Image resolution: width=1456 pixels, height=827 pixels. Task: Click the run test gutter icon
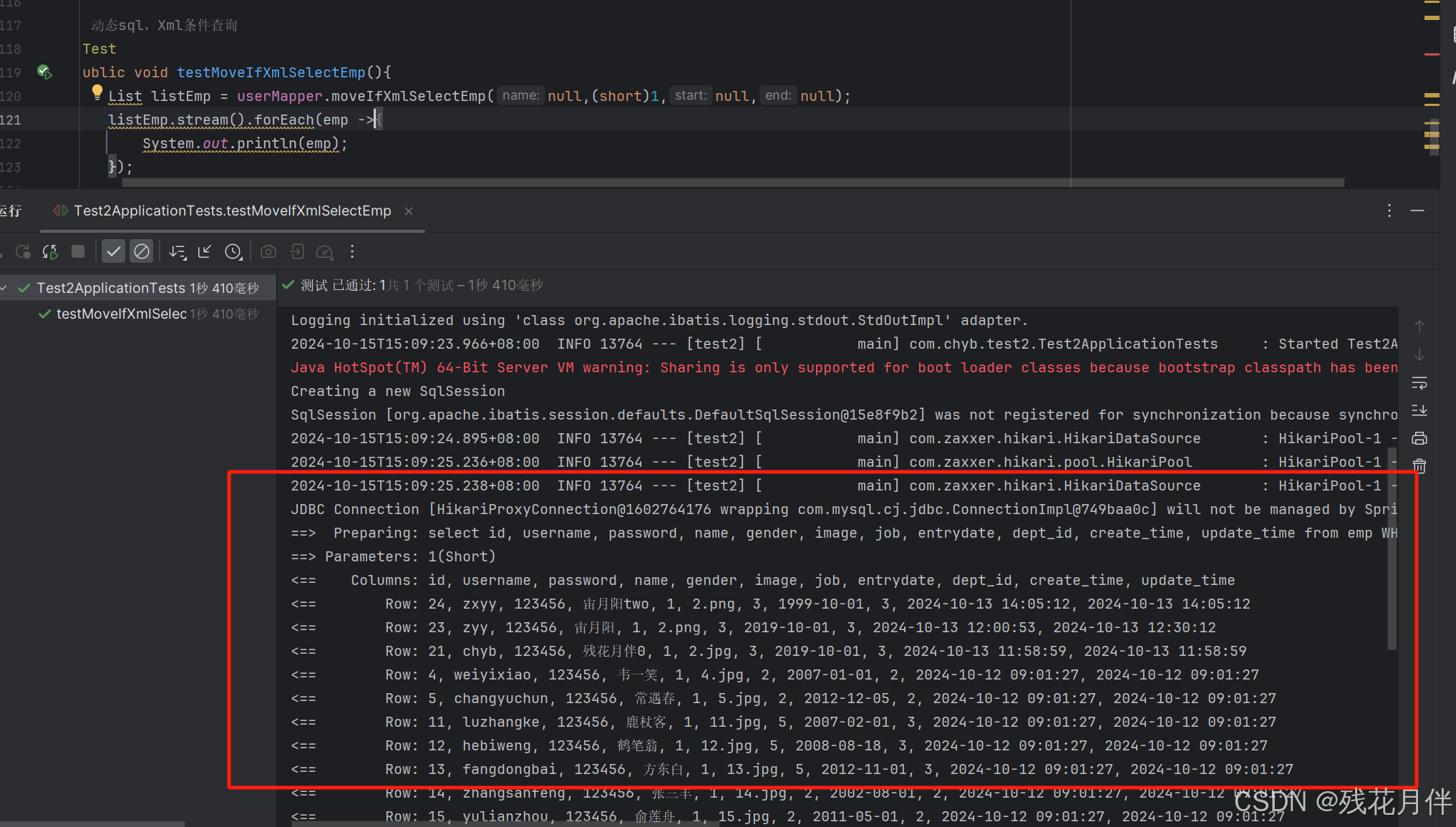pos(44,72)
